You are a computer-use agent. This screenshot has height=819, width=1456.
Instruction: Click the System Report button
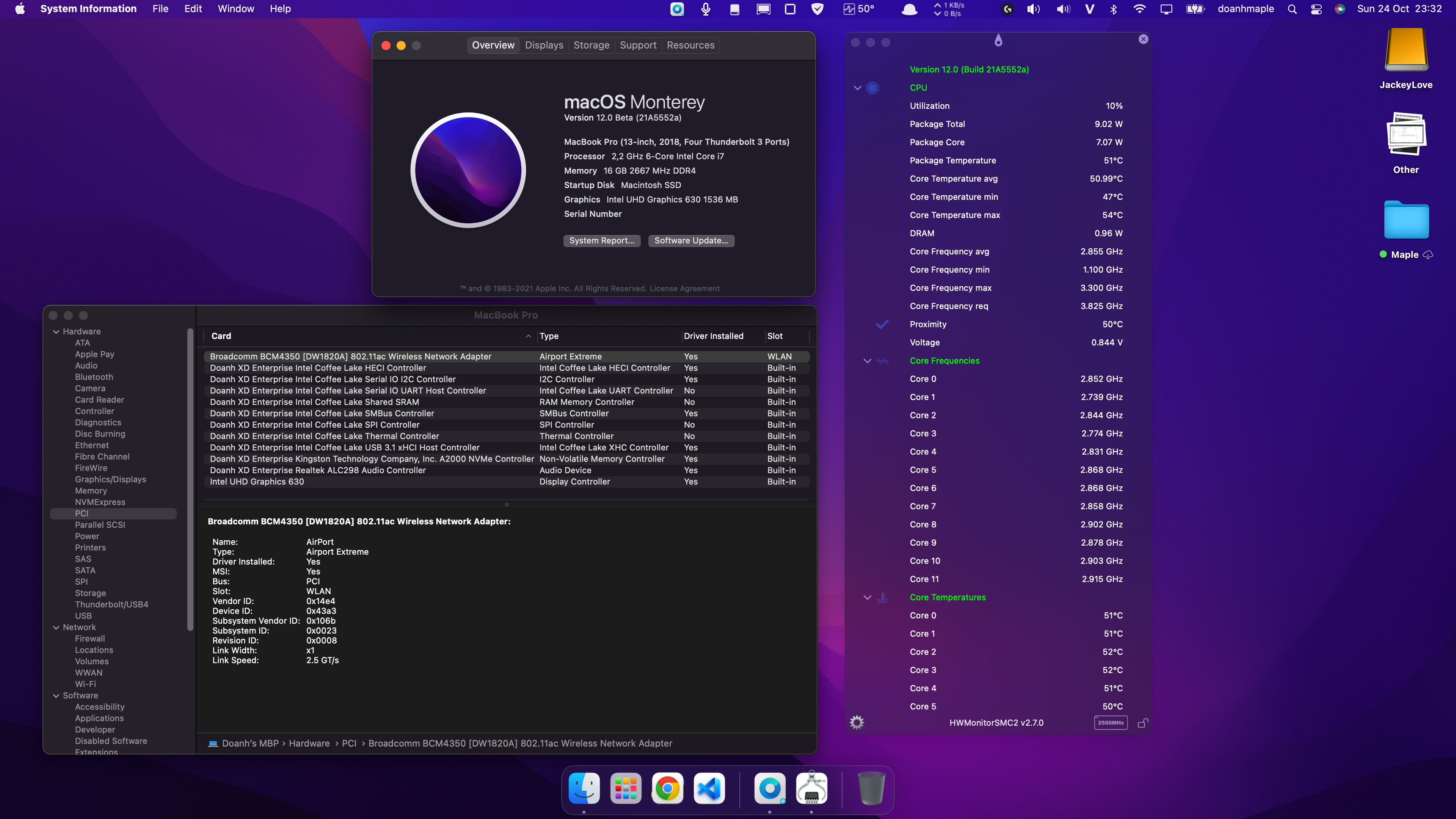(x=601, y=241)
